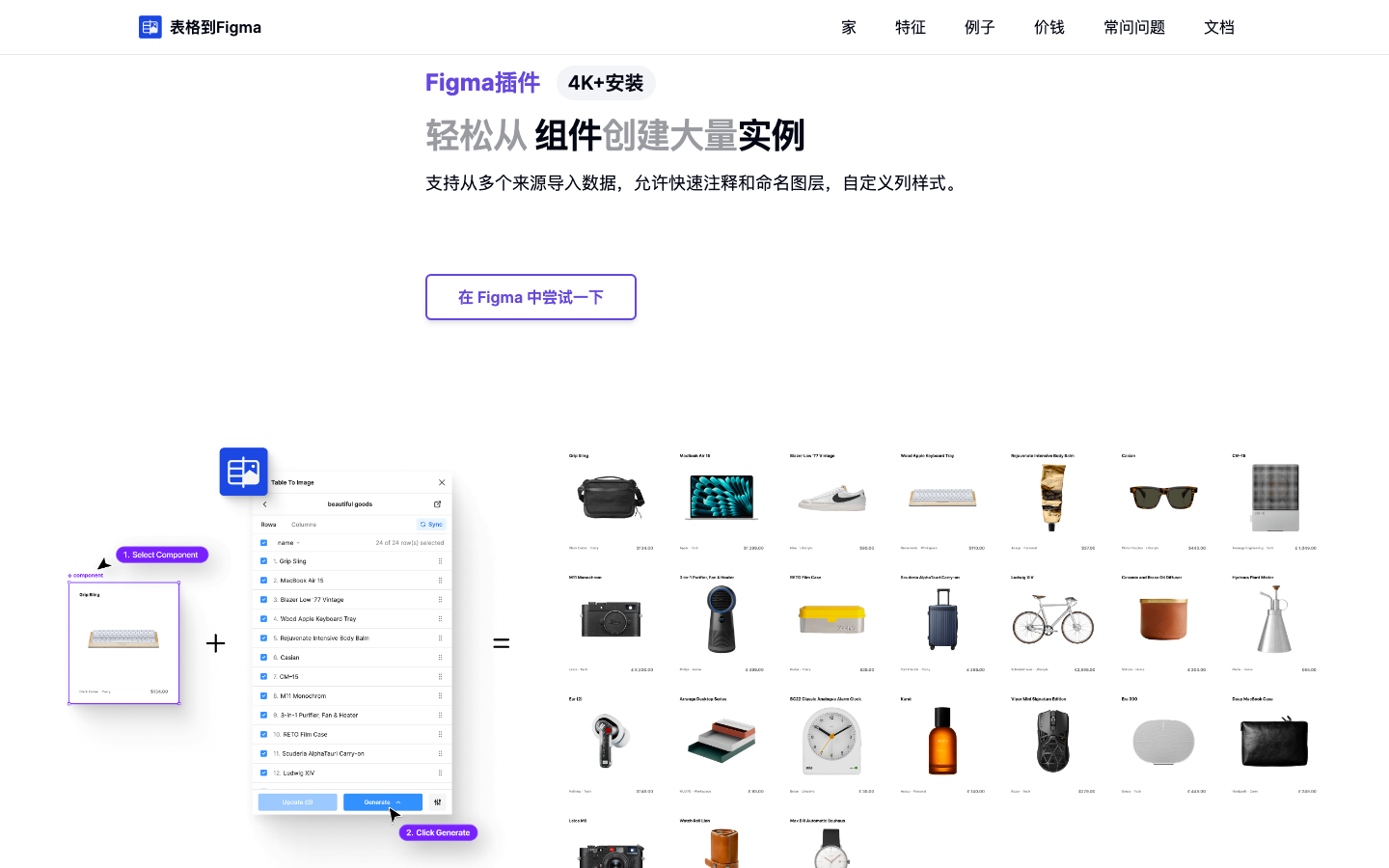
Task: Navigate back using the panel's left chevron
Action: 264,503
